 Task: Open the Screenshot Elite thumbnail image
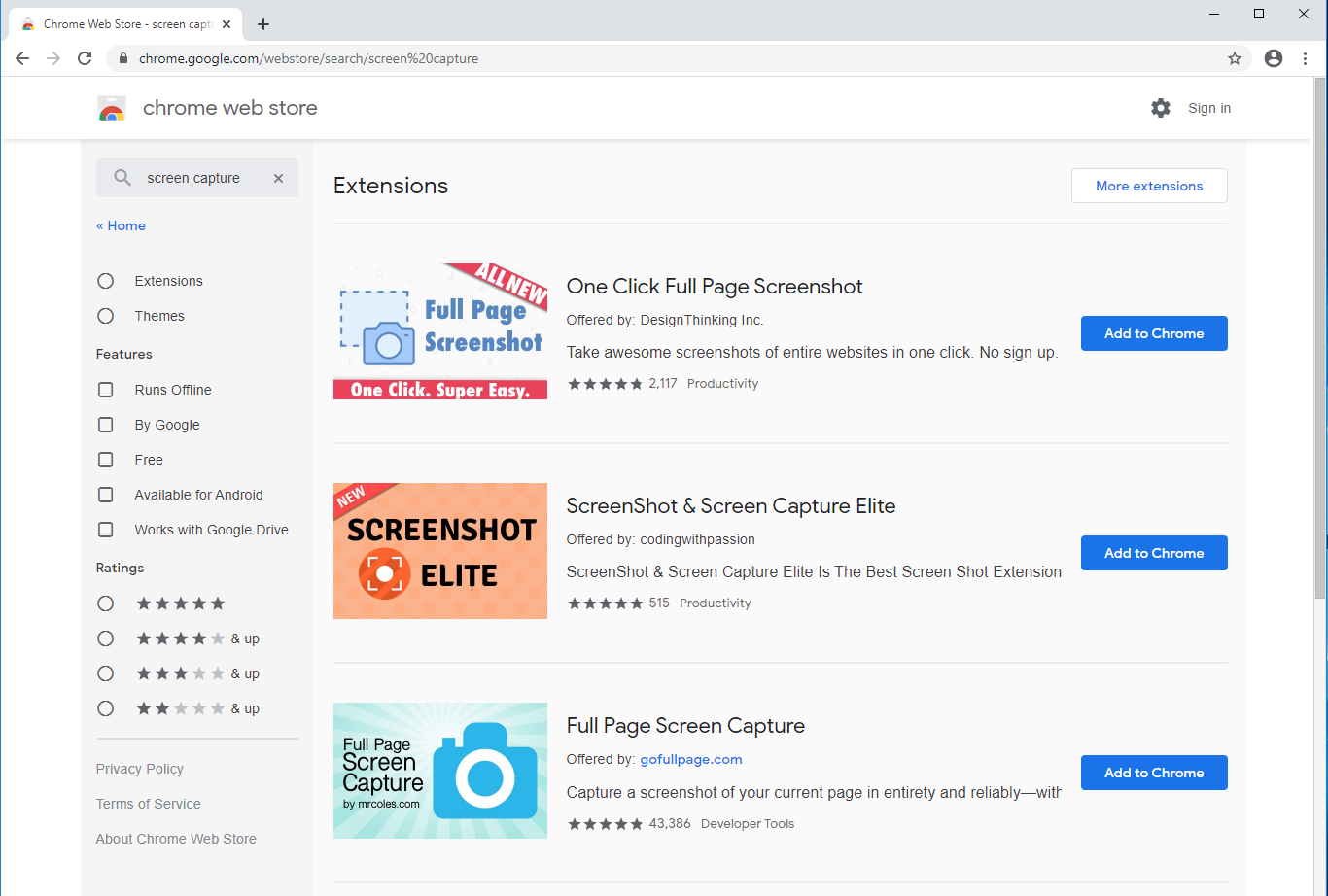tap(440, 551)
